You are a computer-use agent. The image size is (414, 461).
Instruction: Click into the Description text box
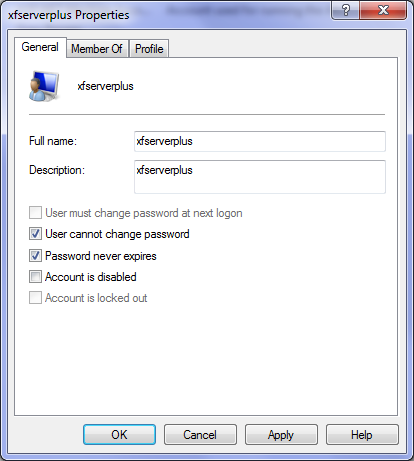click(x=260, y=177)
